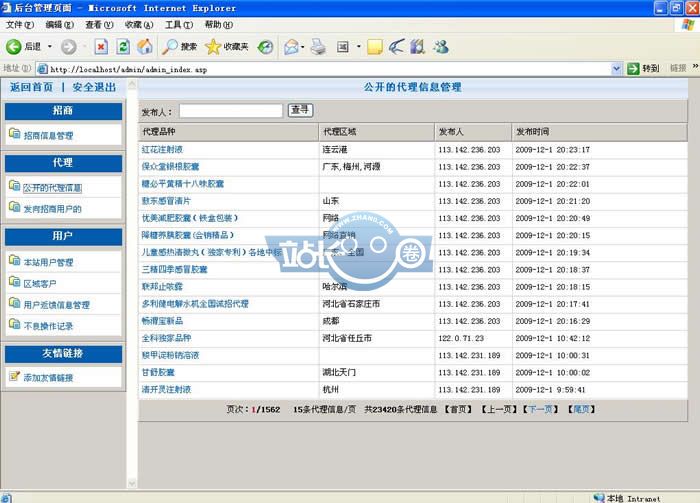Click icon beside 本站用户管理
700x503 pixels.
[15, 260]
